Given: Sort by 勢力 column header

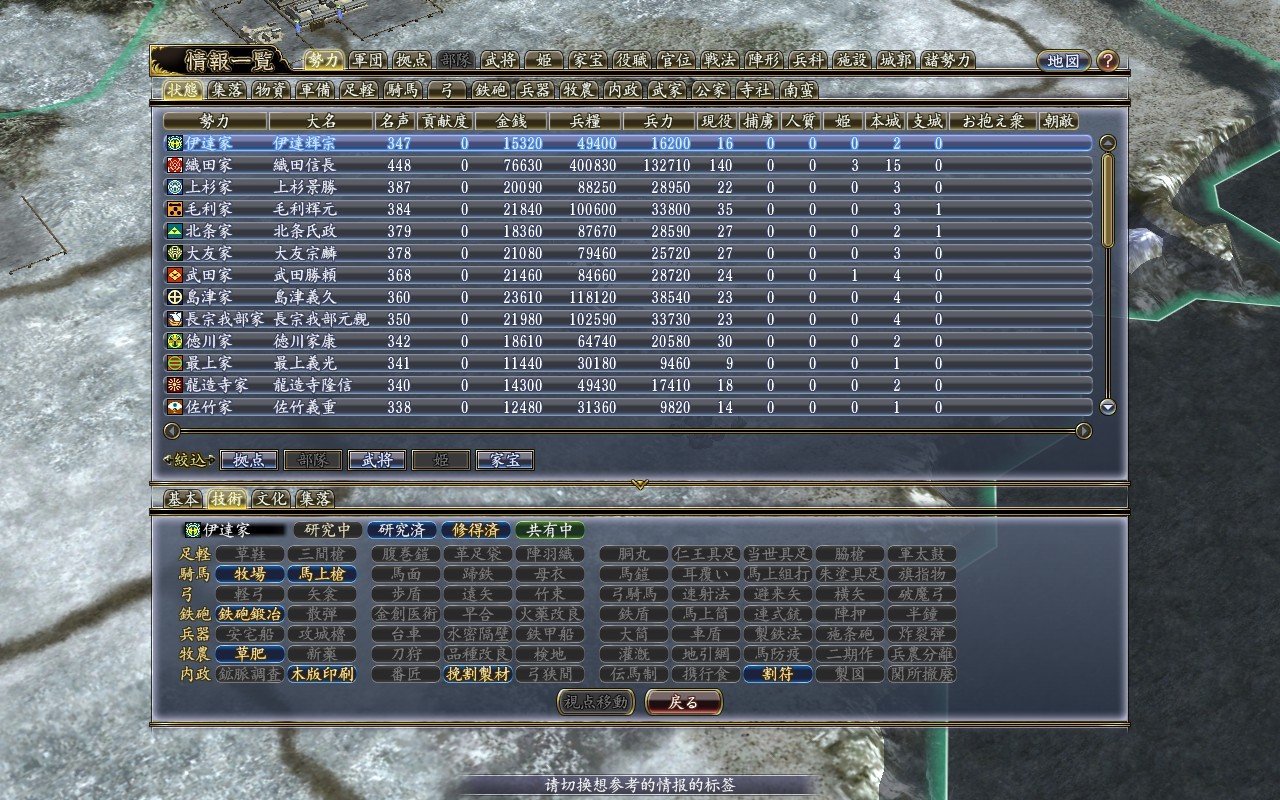Looking at the screenshot, I should 216,120.
